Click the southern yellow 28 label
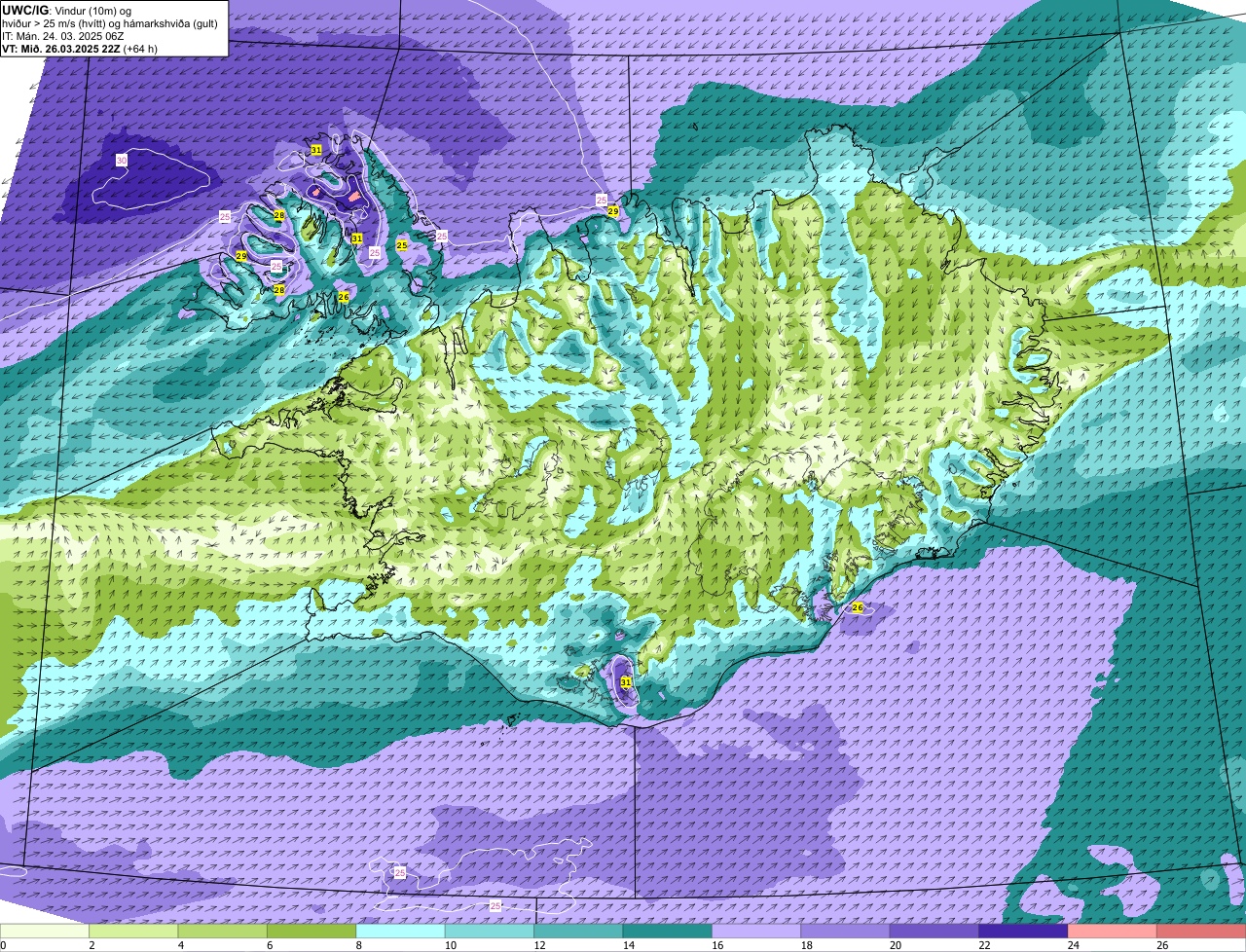 pos(279,290)
